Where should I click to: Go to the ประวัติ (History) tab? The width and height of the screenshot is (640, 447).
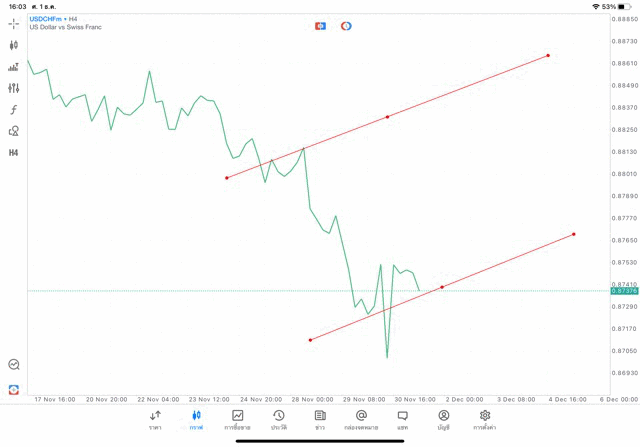279,420
